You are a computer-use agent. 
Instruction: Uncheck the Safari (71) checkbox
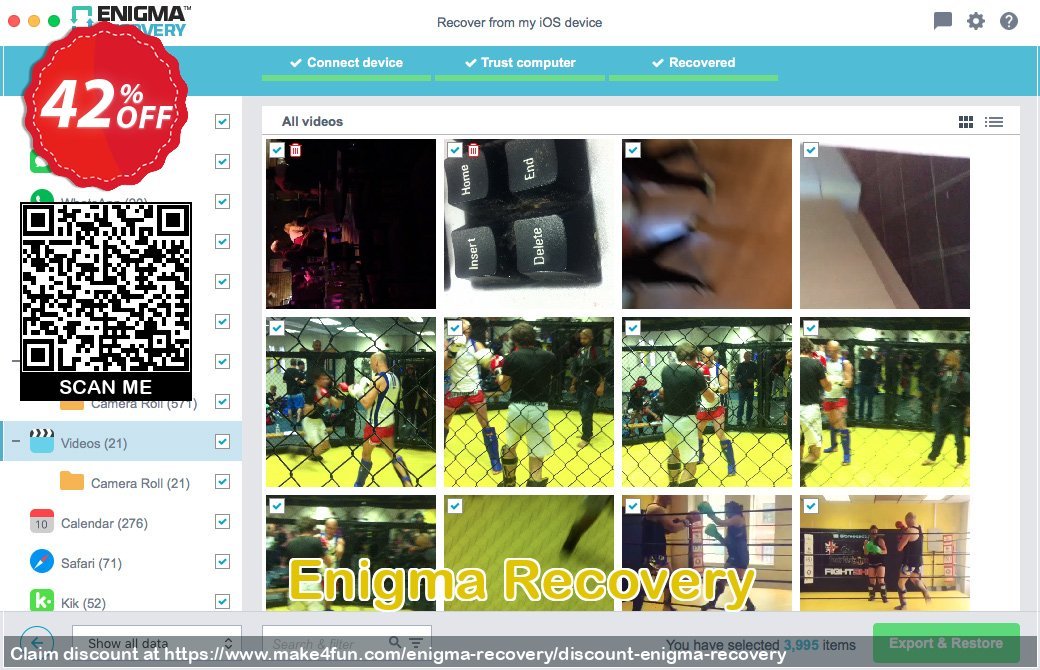(x=222, y=562)
